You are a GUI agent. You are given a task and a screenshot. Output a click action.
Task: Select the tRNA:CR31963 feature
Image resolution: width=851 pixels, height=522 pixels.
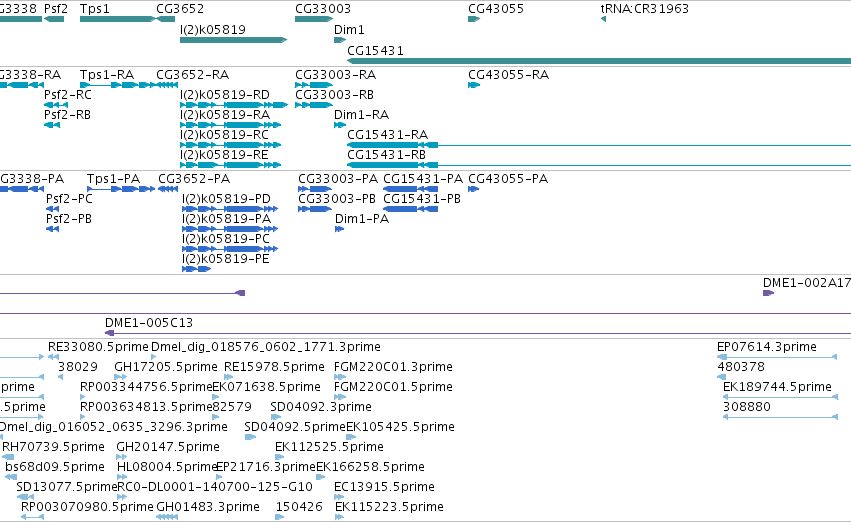tap(604, 19)
